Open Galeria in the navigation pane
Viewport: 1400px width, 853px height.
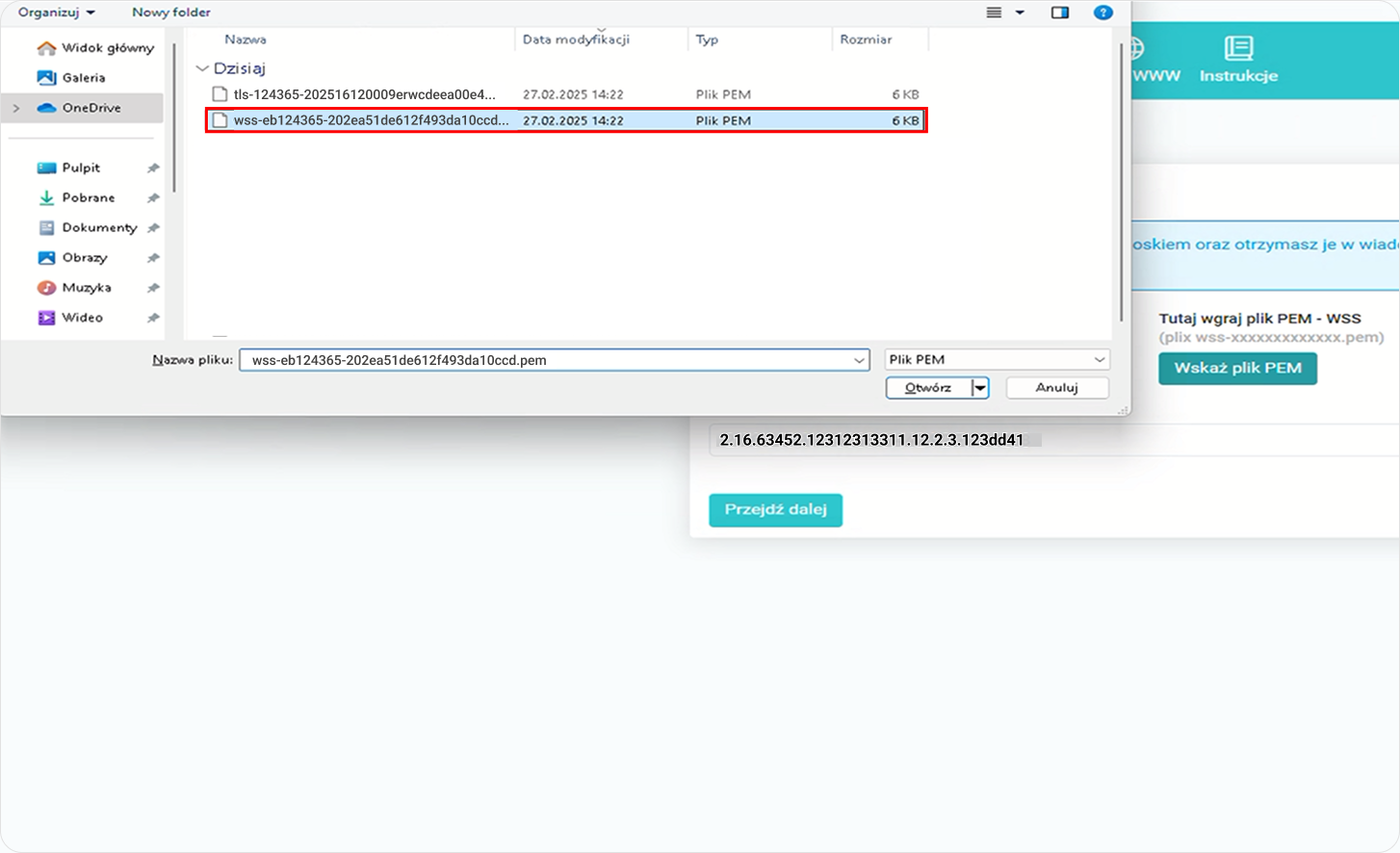tap(83, 78)
